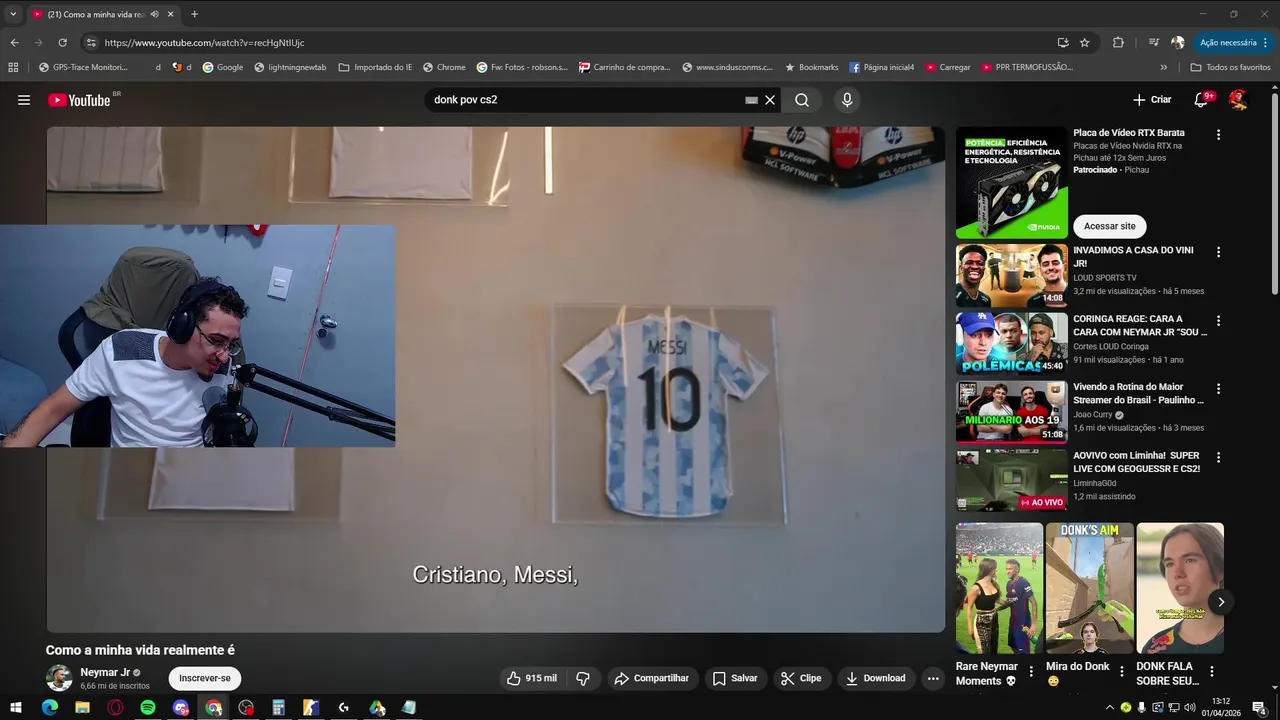Start voice search with the microphone

[x=847, y=100]
